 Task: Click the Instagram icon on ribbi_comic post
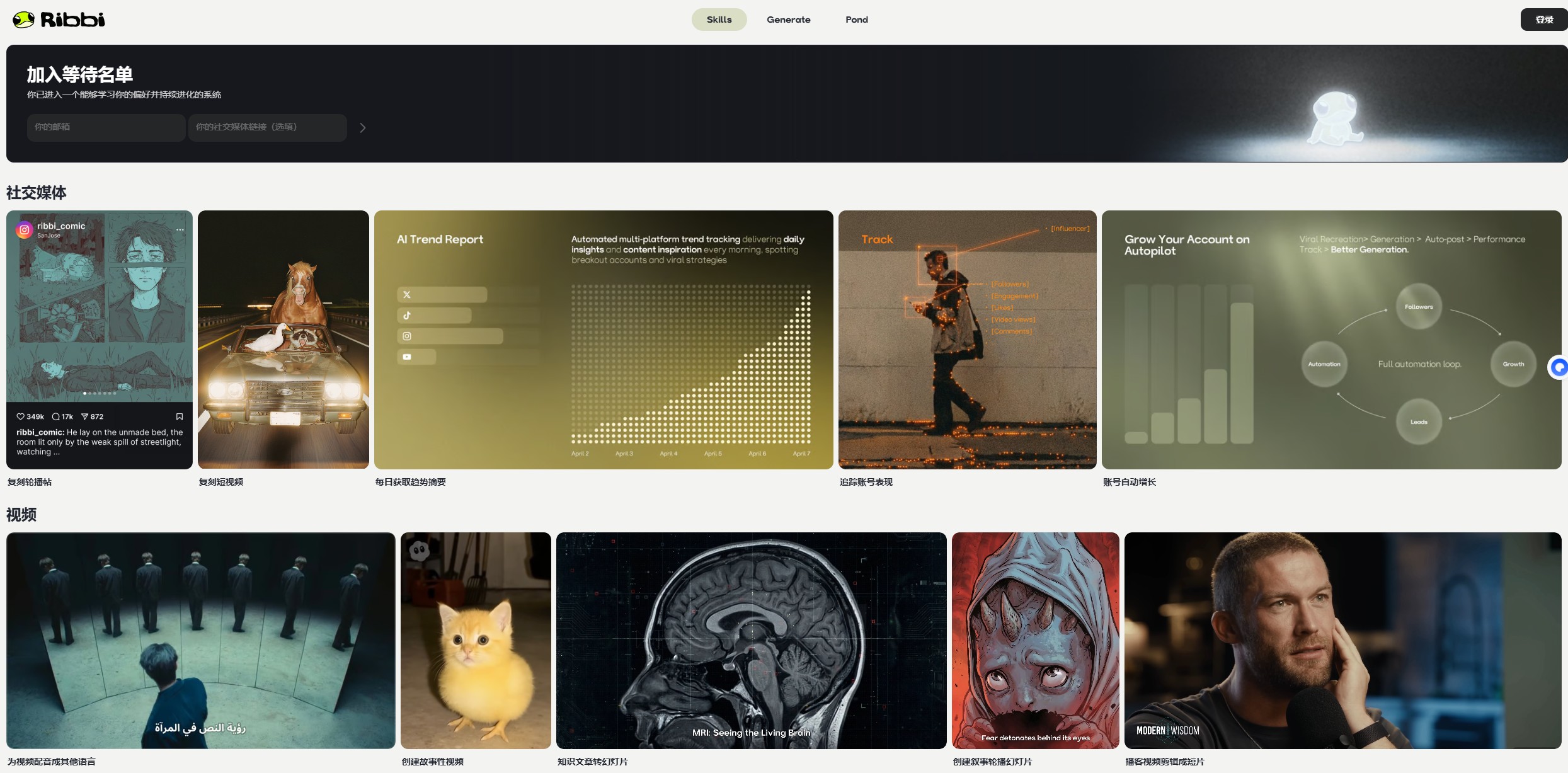click(25, 230)
